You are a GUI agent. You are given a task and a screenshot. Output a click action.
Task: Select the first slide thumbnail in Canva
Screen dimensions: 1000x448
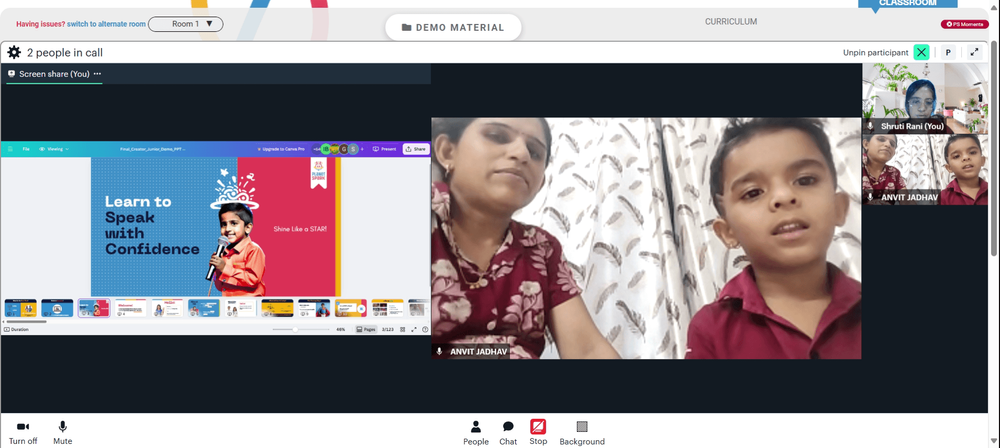pos(20,308)
